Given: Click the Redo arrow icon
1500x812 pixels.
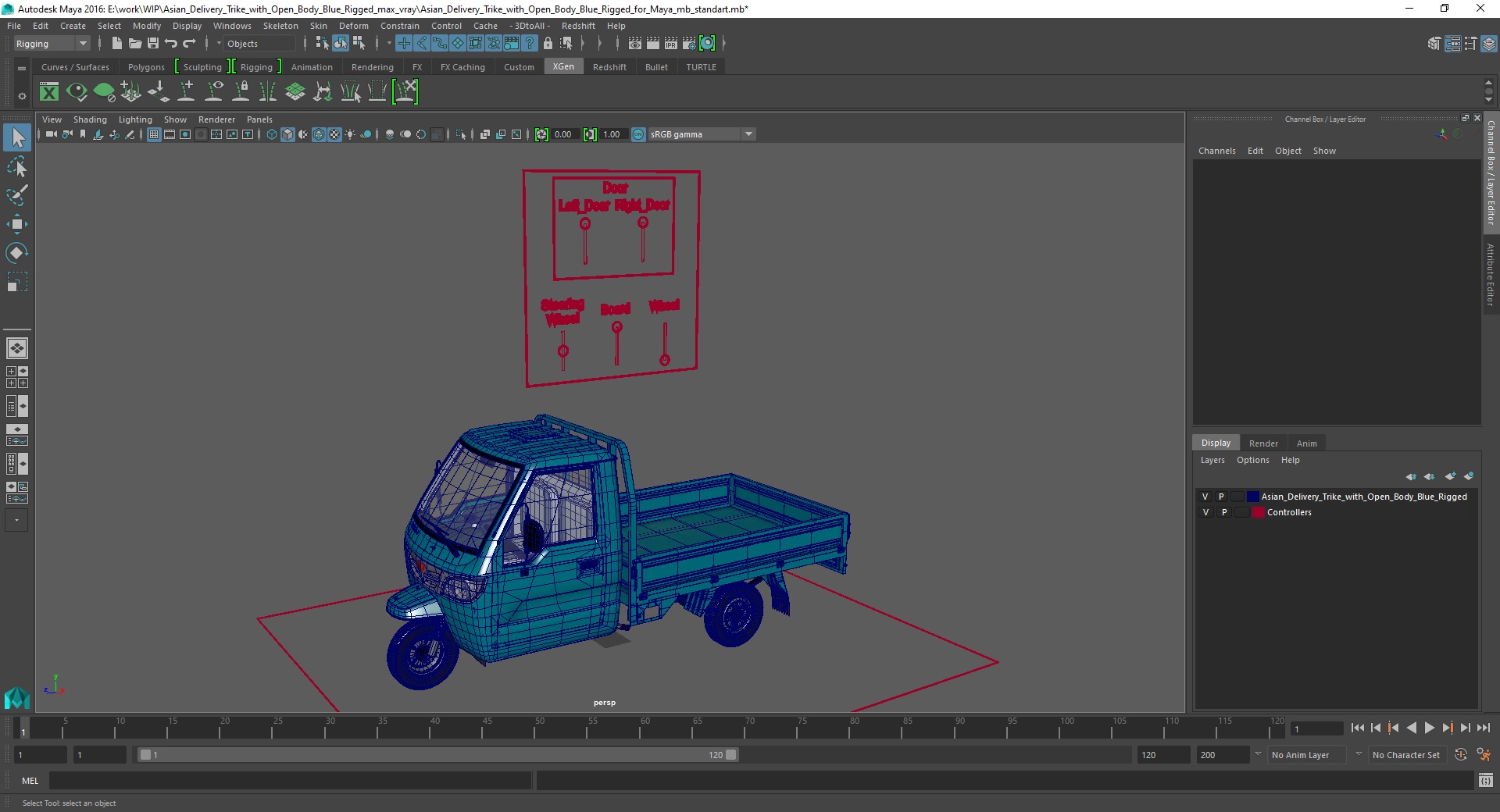Looking at the screenshot, I should pos(189,44).
